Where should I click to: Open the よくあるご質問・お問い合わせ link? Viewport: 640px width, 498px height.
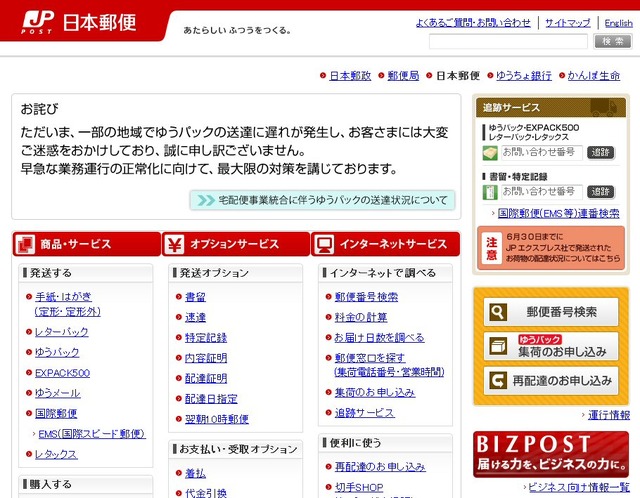click(x=473, y=22)
